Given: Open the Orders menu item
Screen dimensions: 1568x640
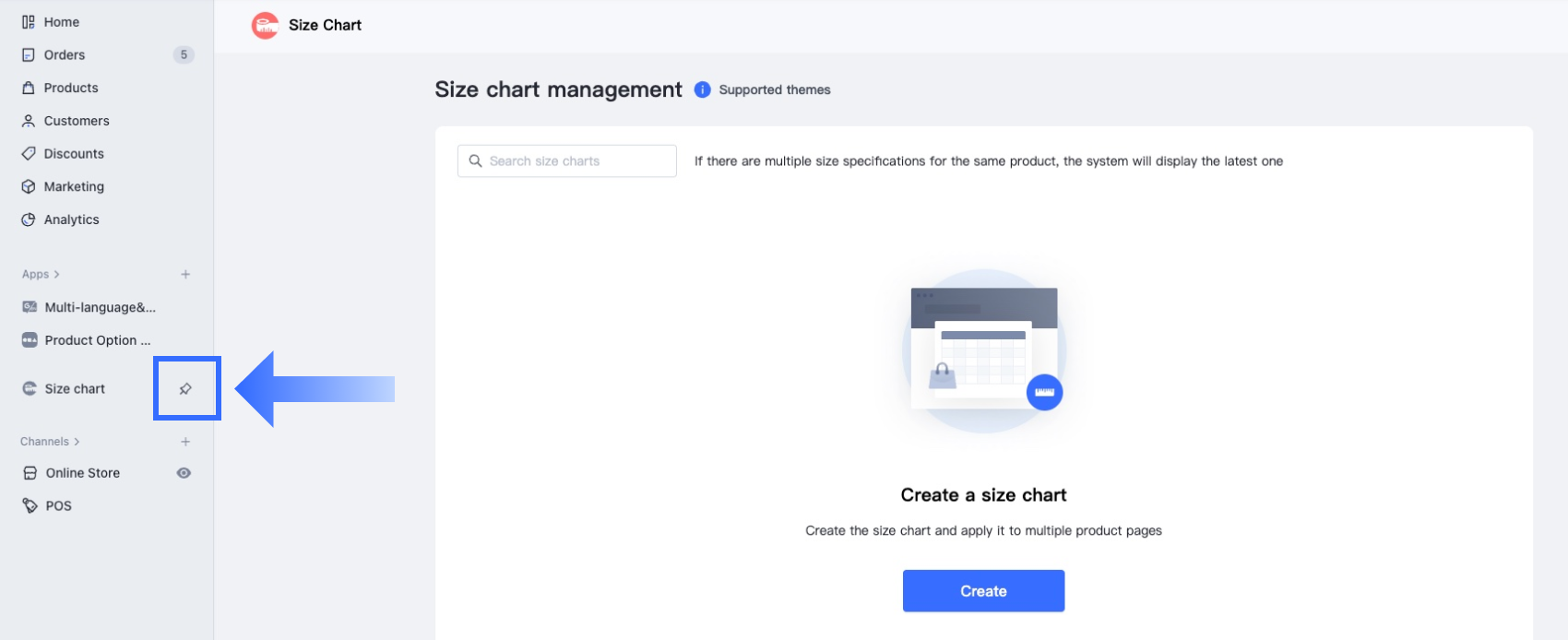Looking at the screenshot, I should [x=65, y=55].
